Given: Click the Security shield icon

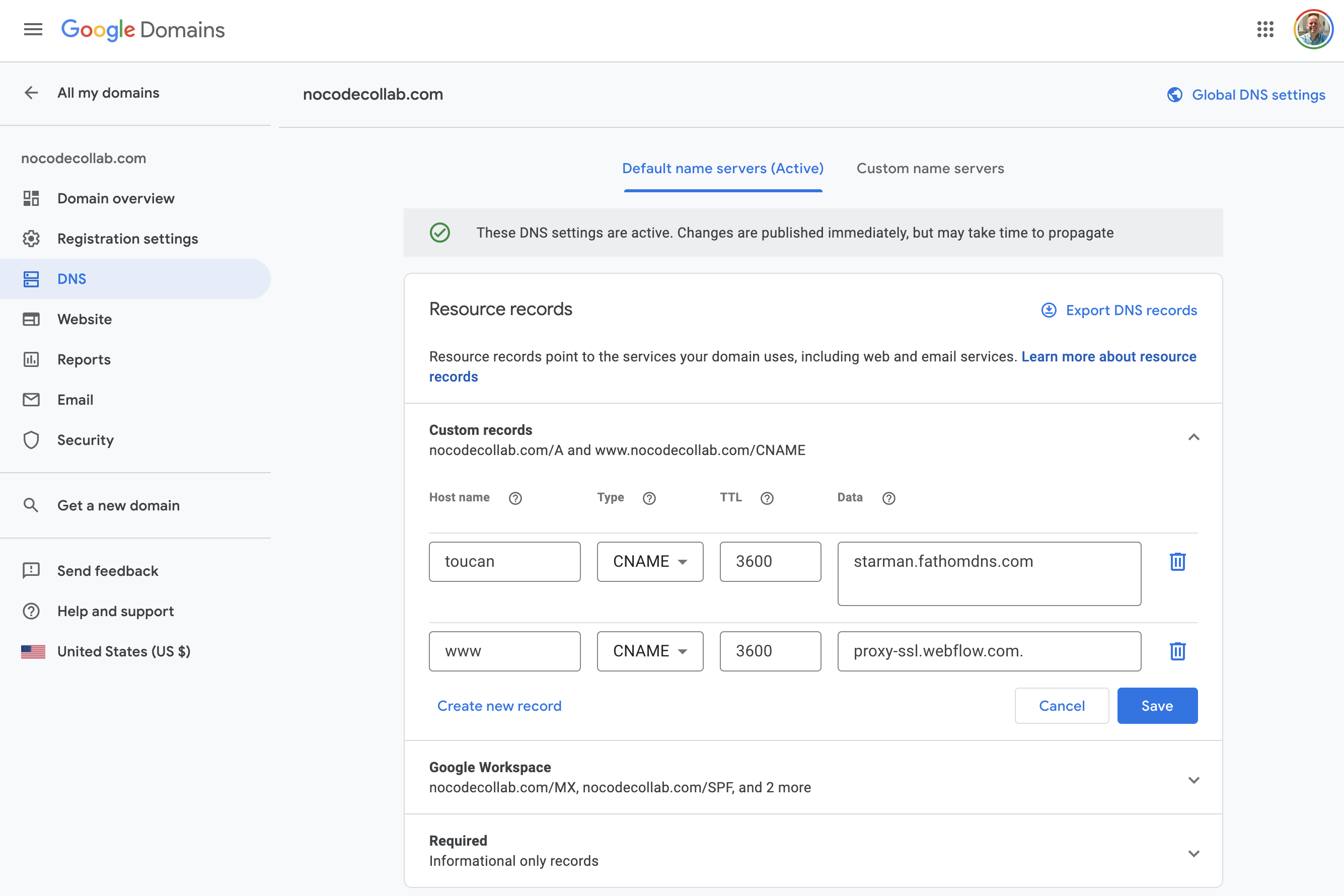Looking at the screenshot, I should point(31,440).
